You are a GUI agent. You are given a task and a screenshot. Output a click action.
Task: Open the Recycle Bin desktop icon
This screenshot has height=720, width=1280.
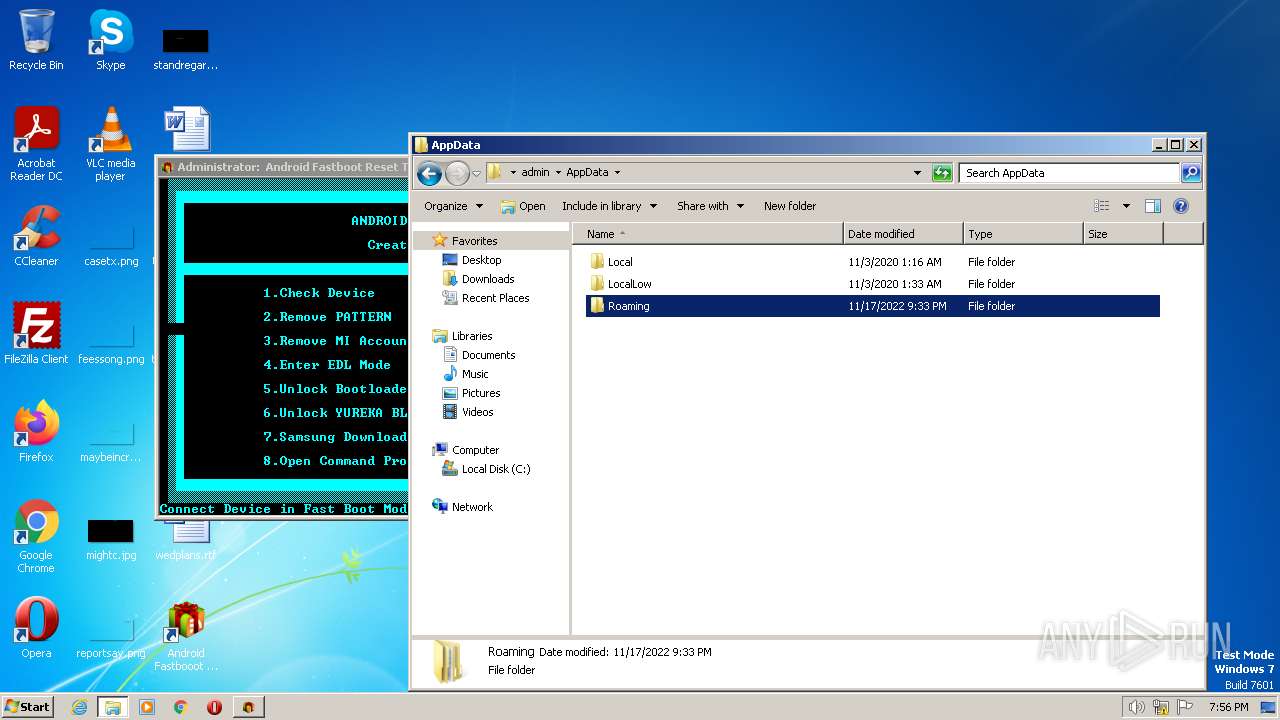click(x=36, y=40)
